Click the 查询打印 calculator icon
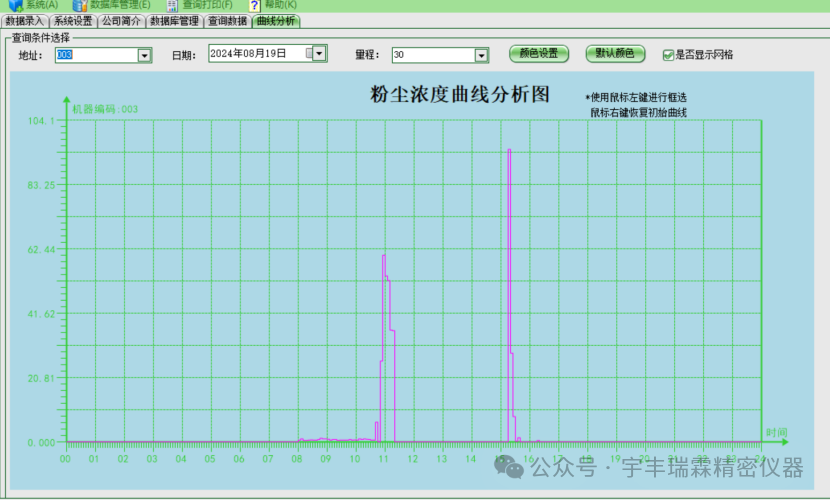This screenshot has height=500, width=830. tap(172, 6)
